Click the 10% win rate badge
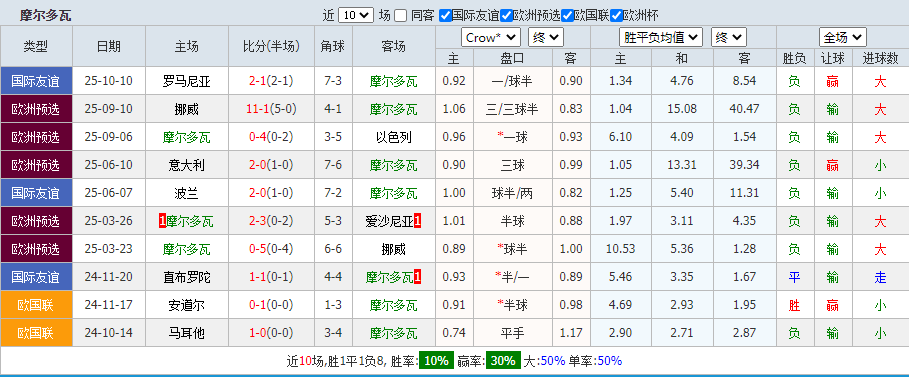909x377 pixels. (x=437, y=361)
